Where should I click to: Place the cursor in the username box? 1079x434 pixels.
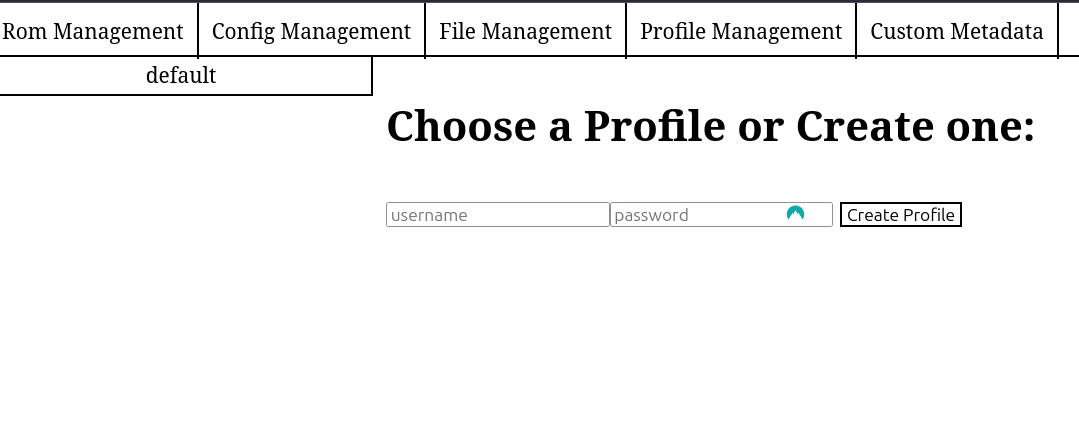(x=497, y=215)
